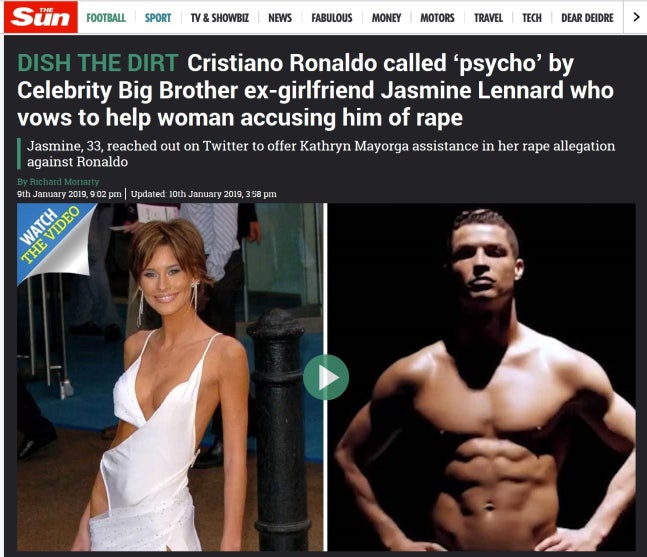The width and height of the screenshot is (647, 557).
Task: Open author Richard Moriarty's page
Action: (58, 182)
